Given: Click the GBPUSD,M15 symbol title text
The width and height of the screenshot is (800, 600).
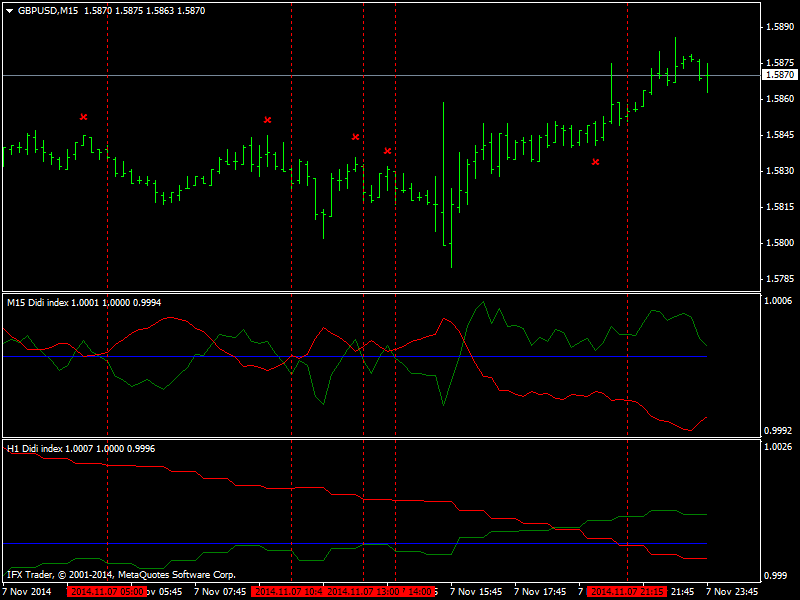Looking at the screenshot, I should pyautogui.click(x=48, y=11).
